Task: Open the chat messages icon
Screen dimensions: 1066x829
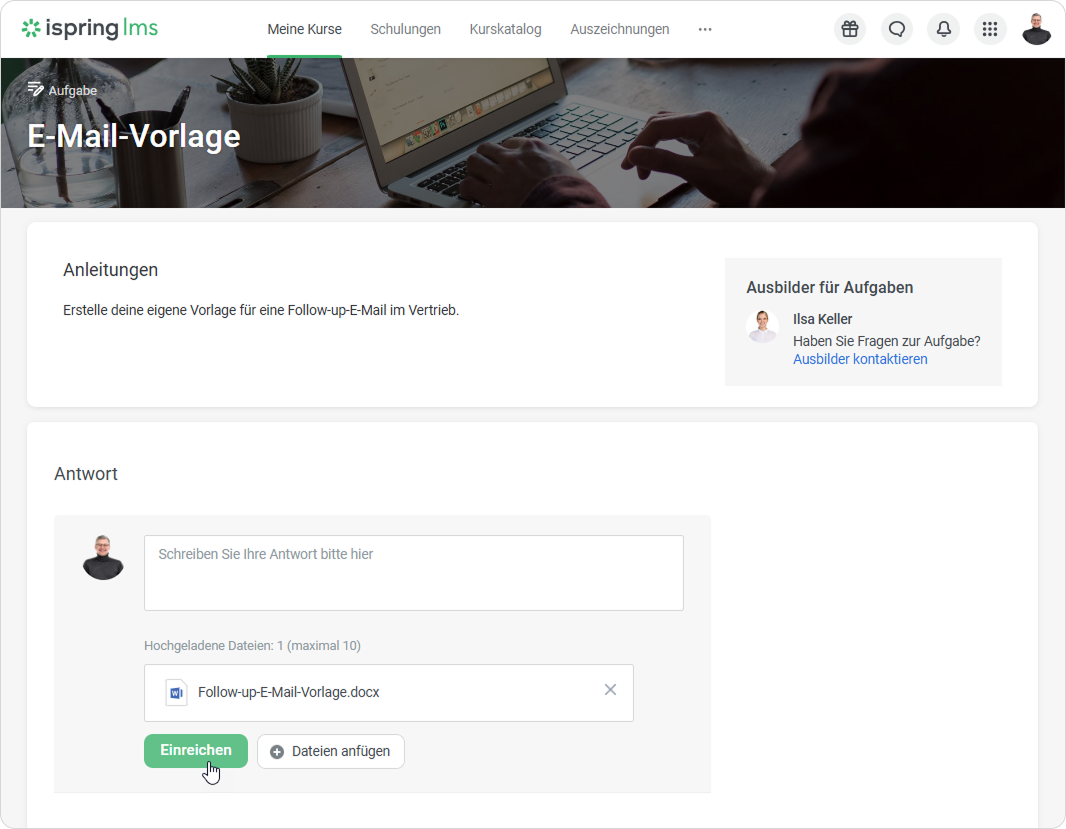Action: coord(897,29)
